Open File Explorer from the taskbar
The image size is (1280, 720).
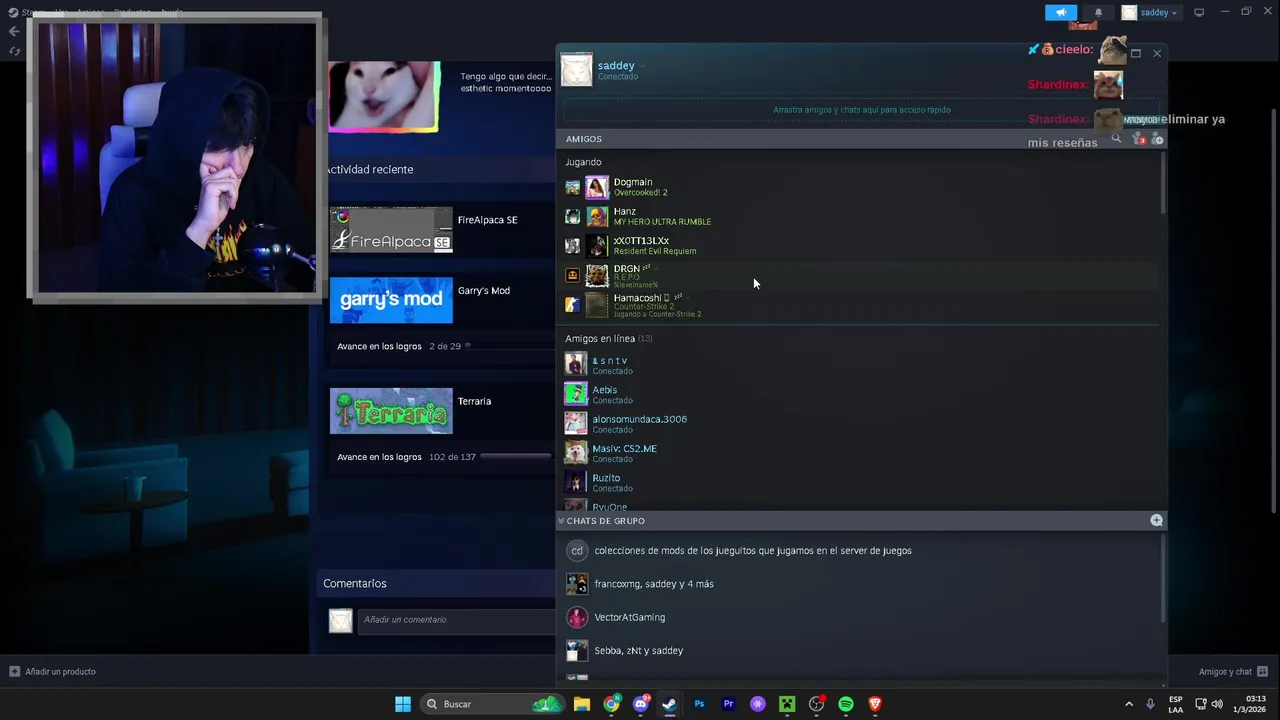coord(581,704)
